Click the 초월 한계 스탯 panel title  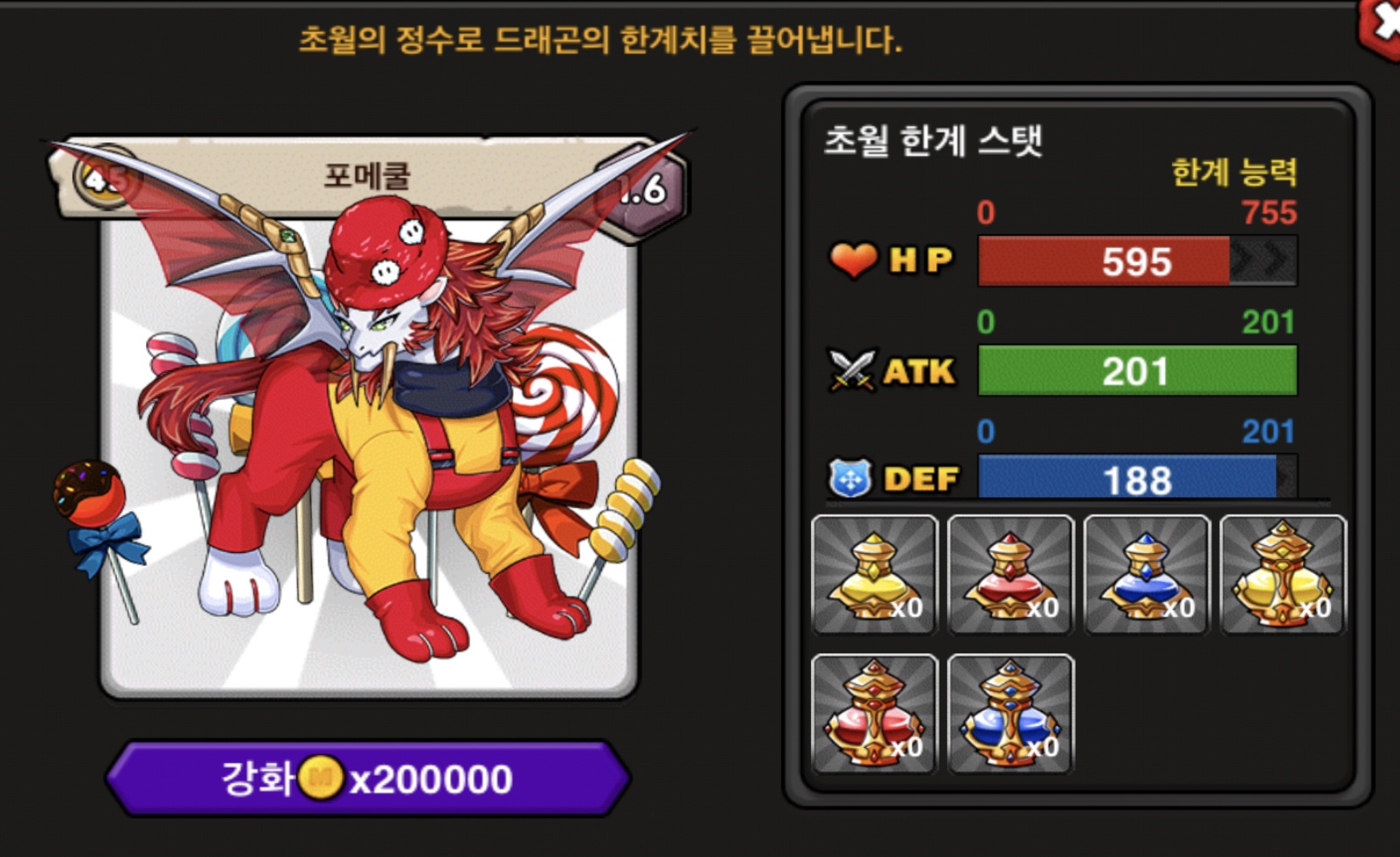click(933, 140)
